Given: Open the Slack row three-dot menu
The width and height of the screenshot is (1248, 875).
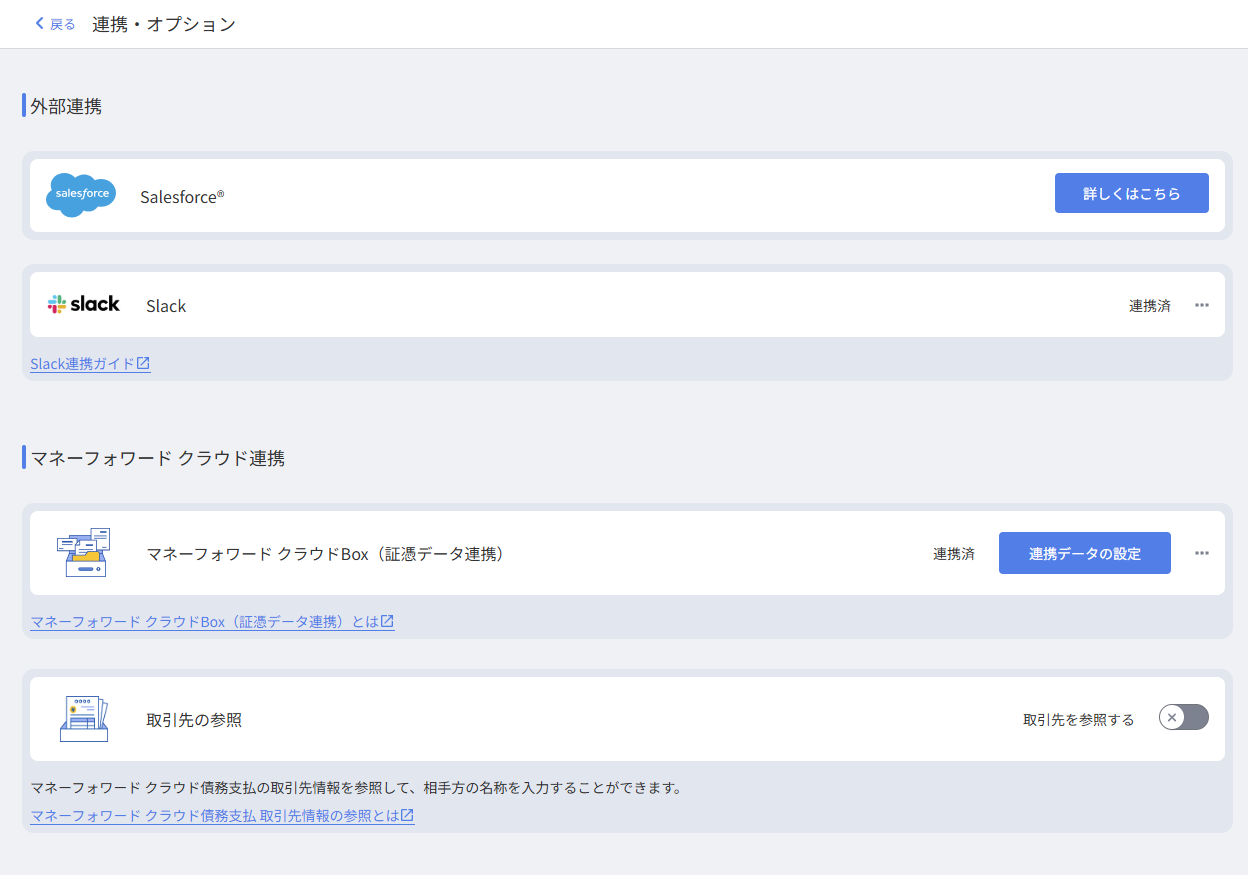Looking at the screenshot, I should 1202,305.
